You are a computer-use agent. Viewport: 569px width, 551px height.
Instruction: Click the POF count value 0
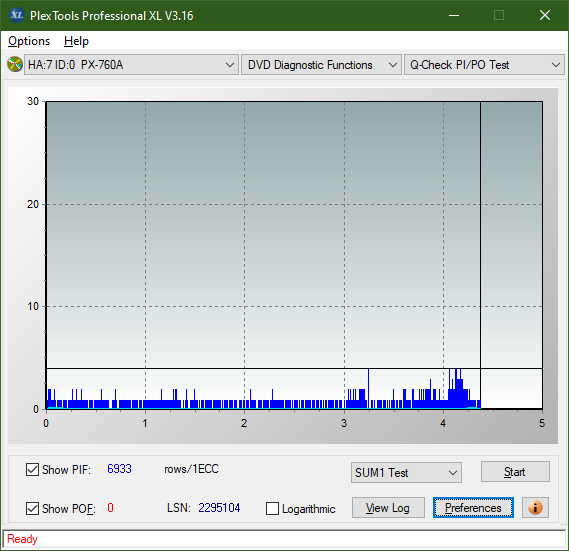click(110, 507)
